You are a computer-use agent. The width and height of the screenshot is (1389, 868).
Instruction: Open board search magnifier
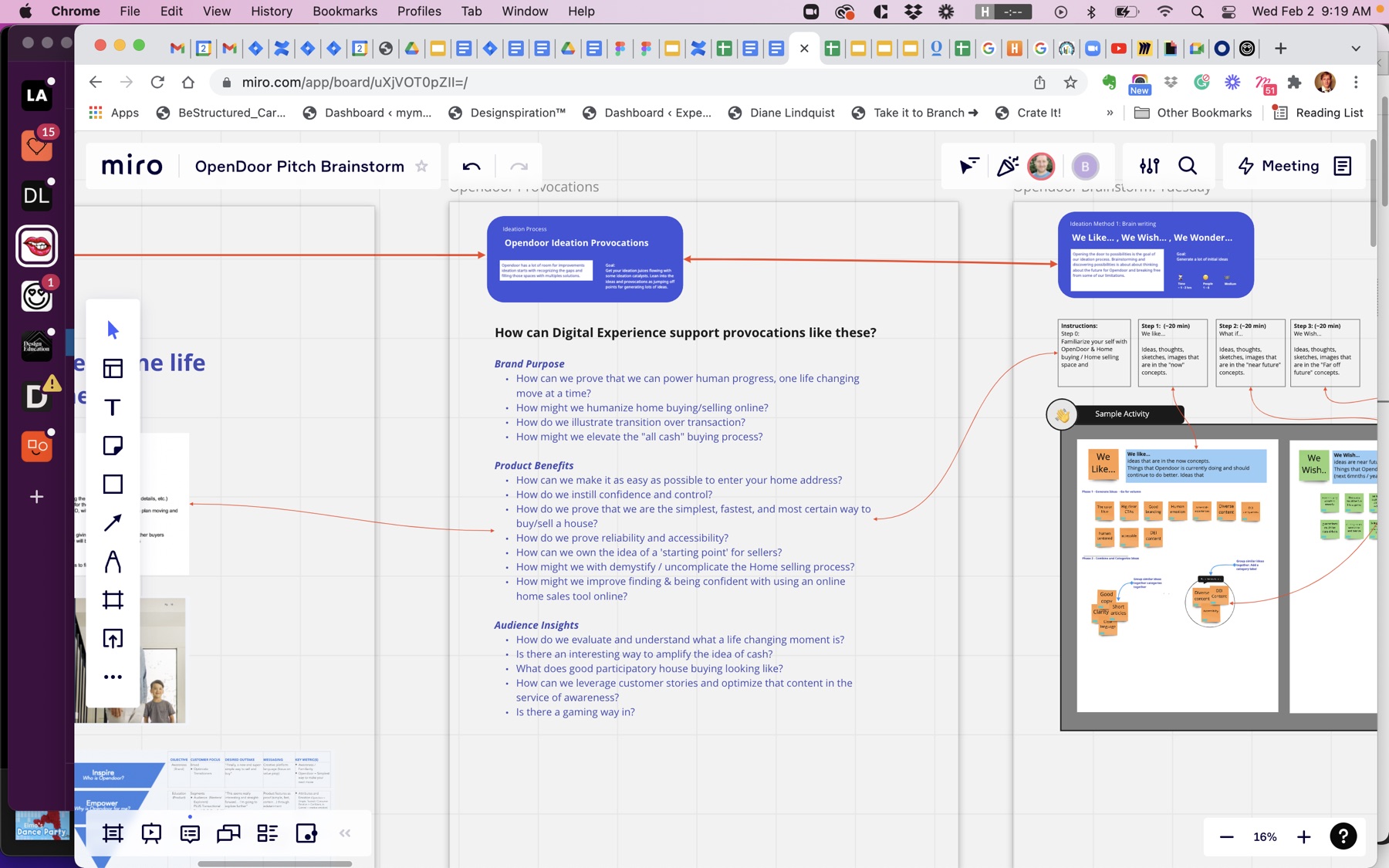point(1188,166)
